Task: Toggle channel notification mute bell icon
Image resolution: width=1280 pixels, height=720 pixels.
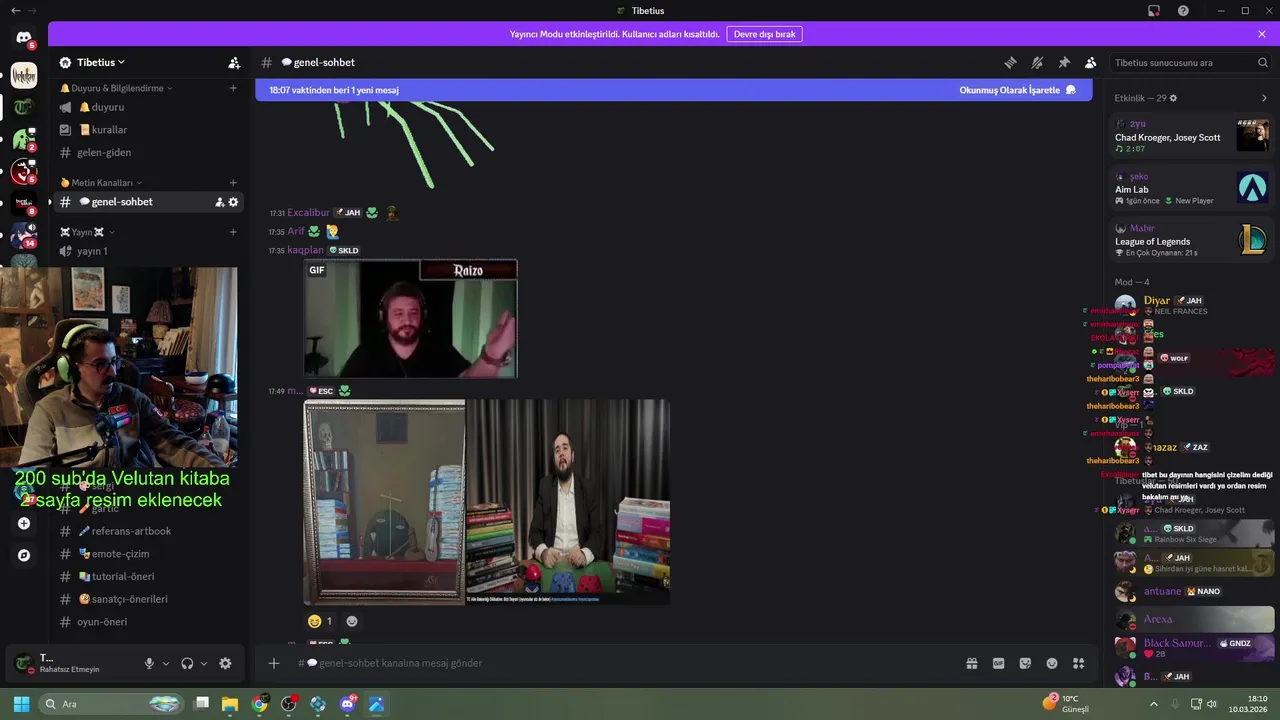Action: click(x=1037, y=62)
